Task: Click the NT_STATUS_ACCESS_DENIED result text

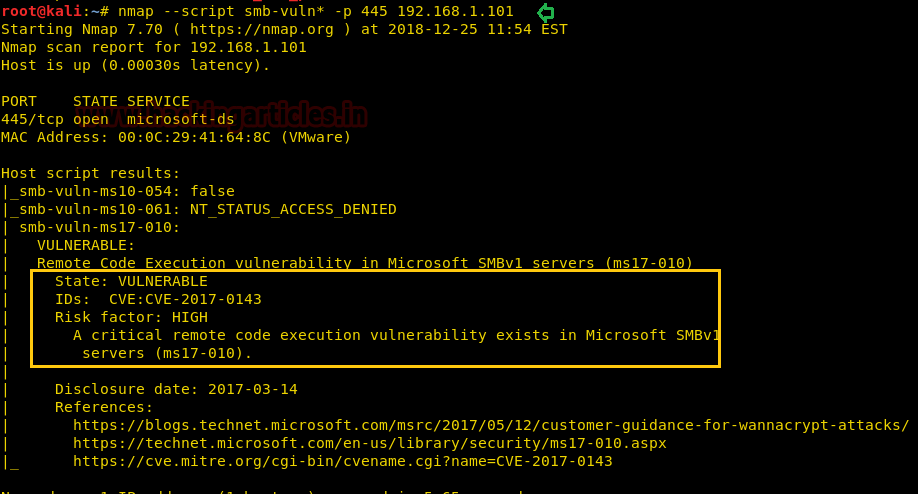Action: point(293,209)
